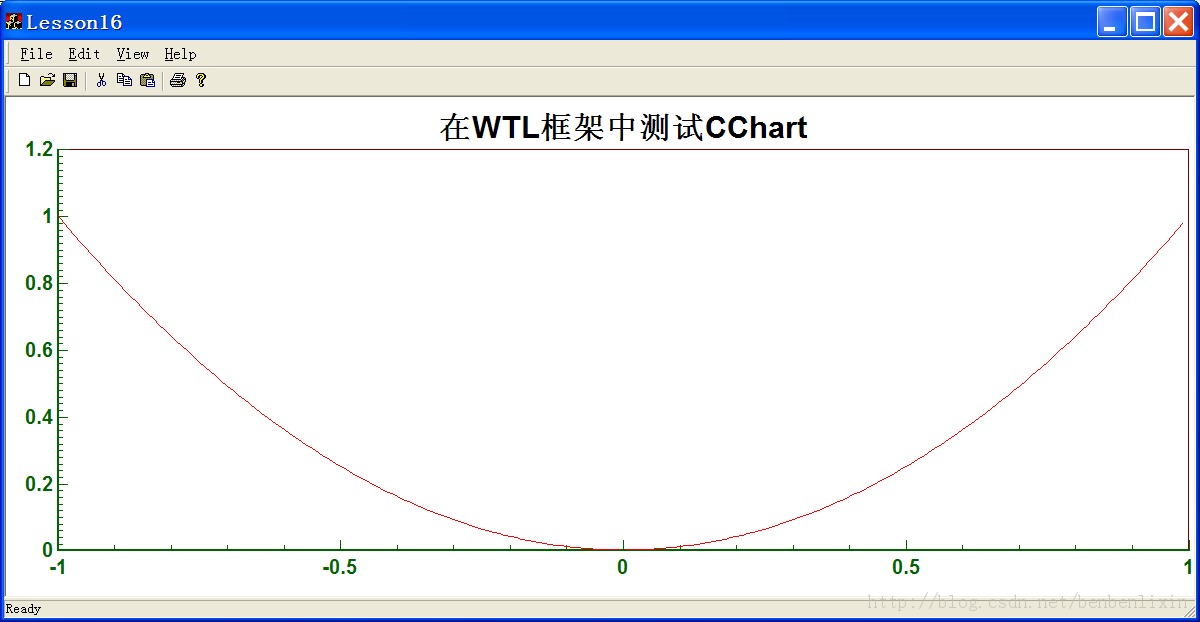Click the CSDN blog watermark link
1200x622 pixels.
coord(1030,601)
